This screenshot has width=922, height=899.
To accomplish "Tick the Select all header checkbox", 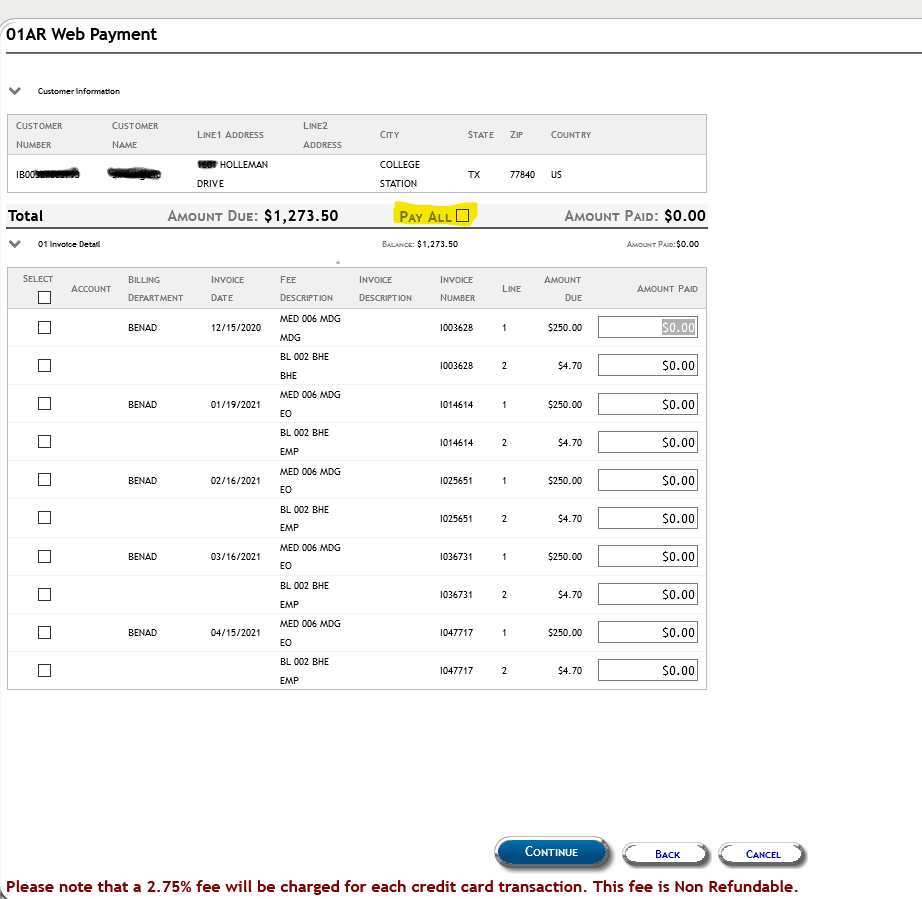I will pyautogui.click(x=44, y=297).
